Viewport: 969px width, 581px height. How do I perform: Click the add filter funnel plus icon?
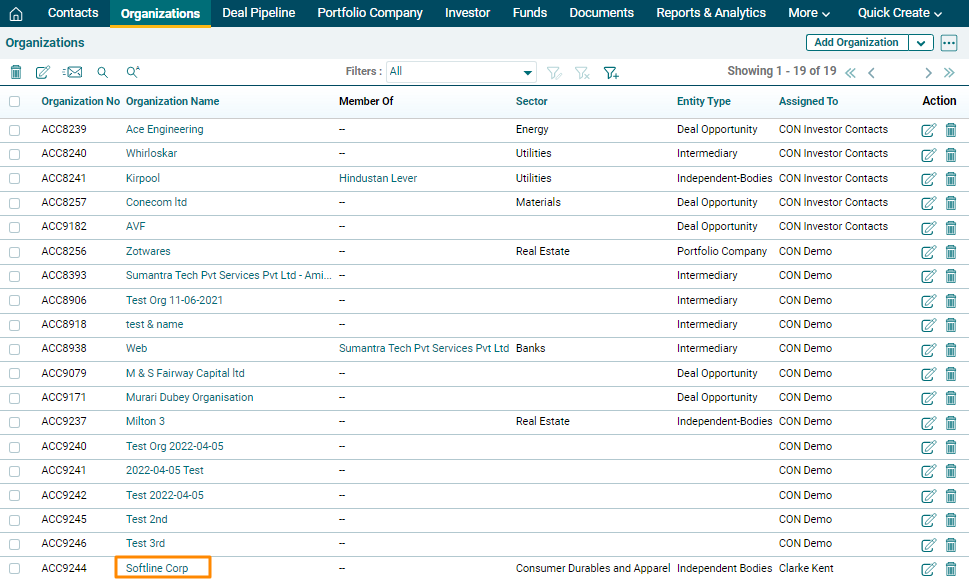611,72
